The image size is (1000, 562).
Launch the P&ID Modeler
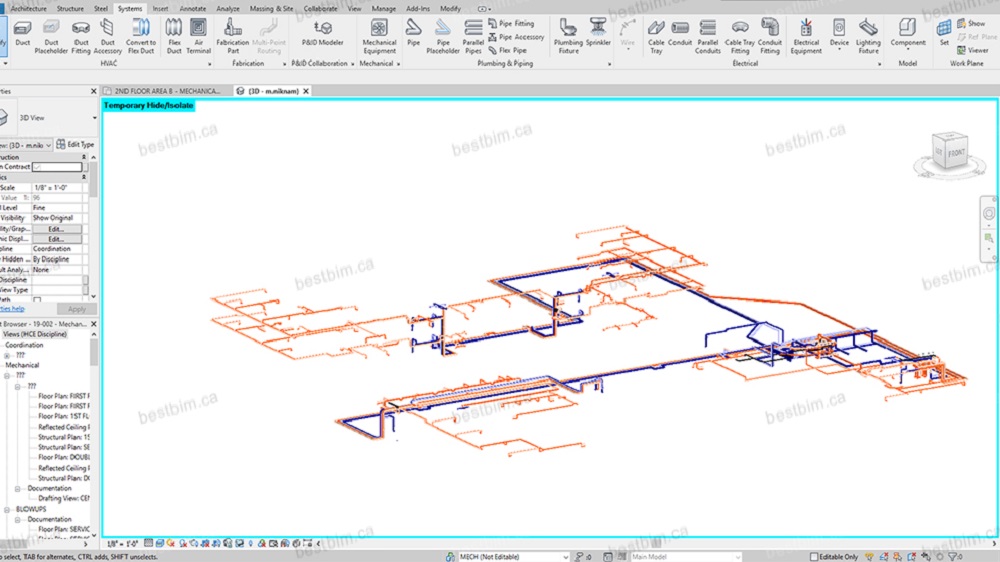point(322,33)
